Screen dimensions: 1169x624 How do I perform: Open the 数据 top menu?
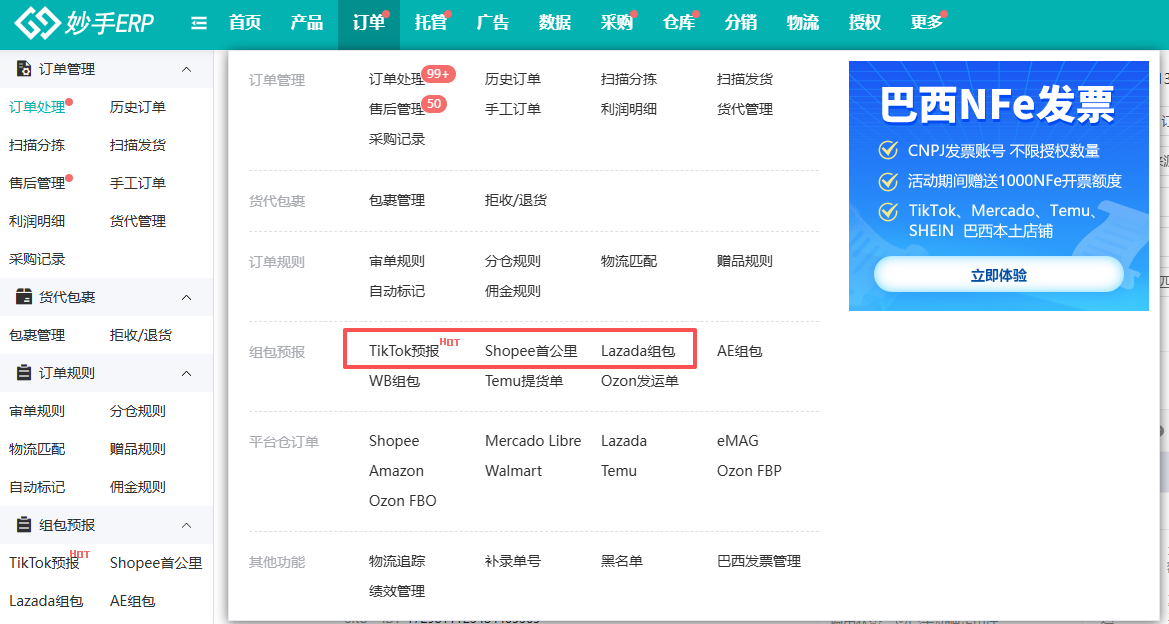point(555,23)
